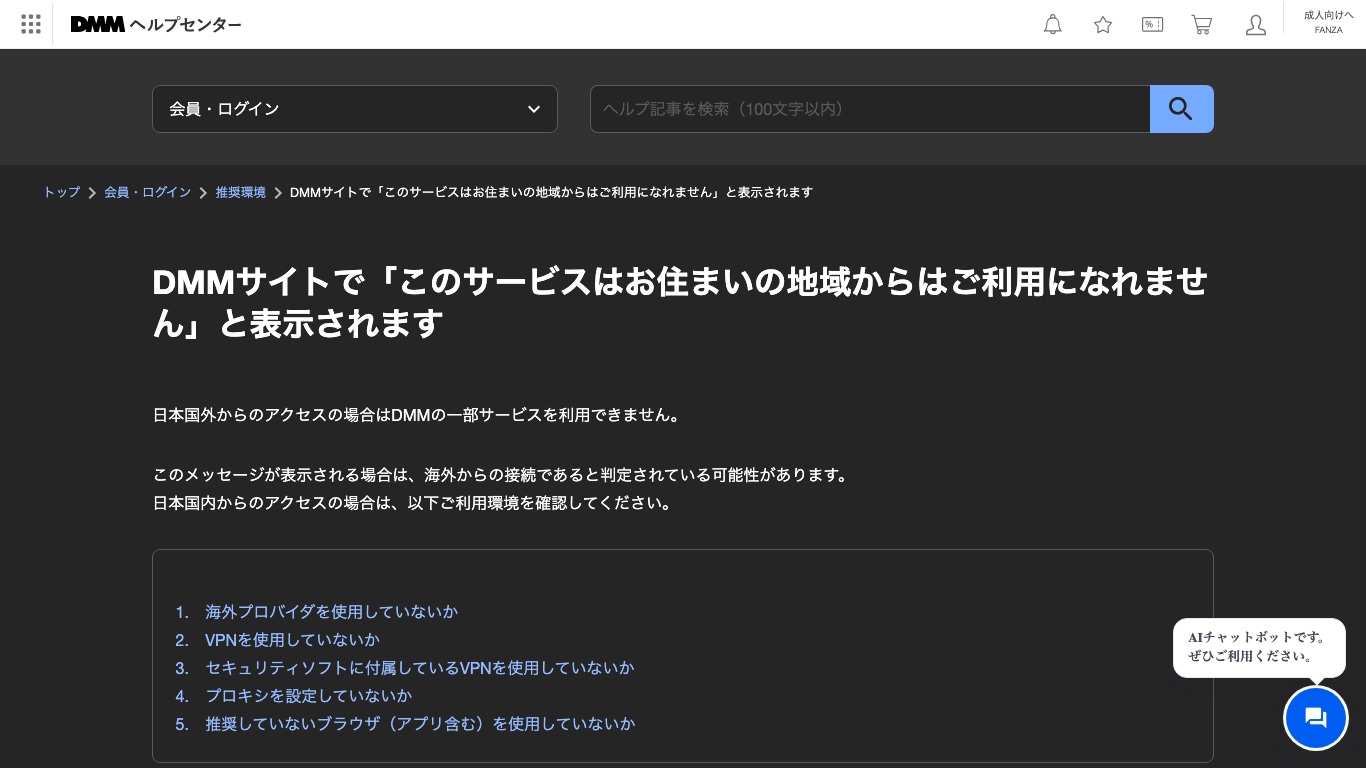
Task: Open the user account icon
Action: click(x=1256, y=24)
